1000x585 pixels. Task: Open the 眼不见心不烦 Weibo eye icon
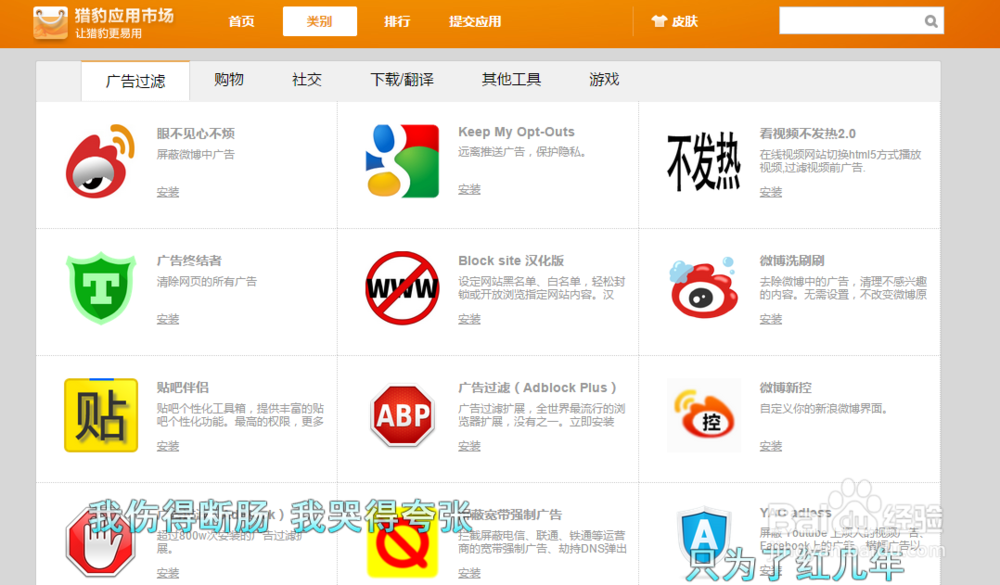click(x=101, y=161)
